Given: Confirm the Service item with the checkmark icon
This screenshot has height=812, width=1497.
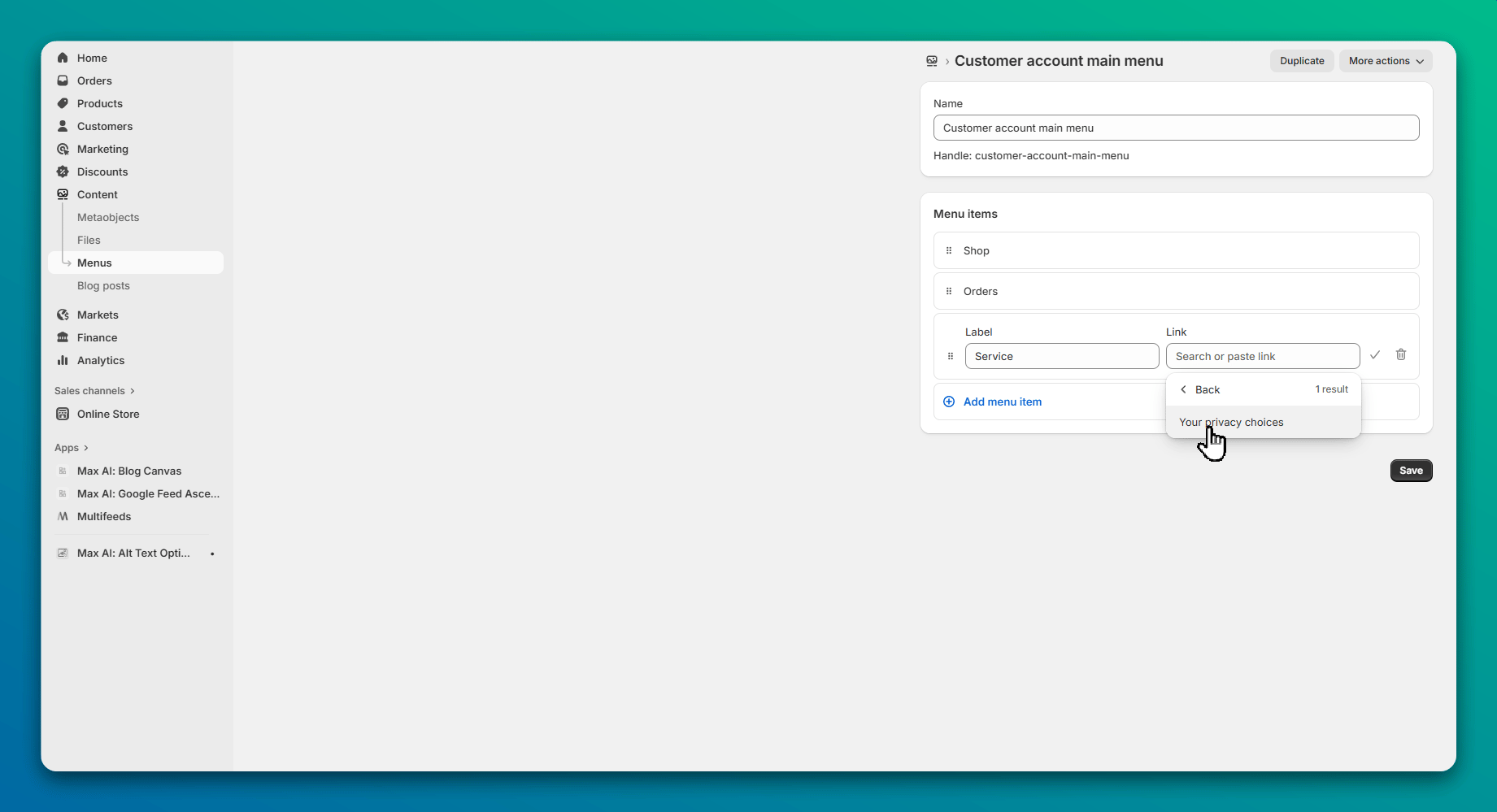Looking at the screenshot, I should click(x=1375, y=354).
